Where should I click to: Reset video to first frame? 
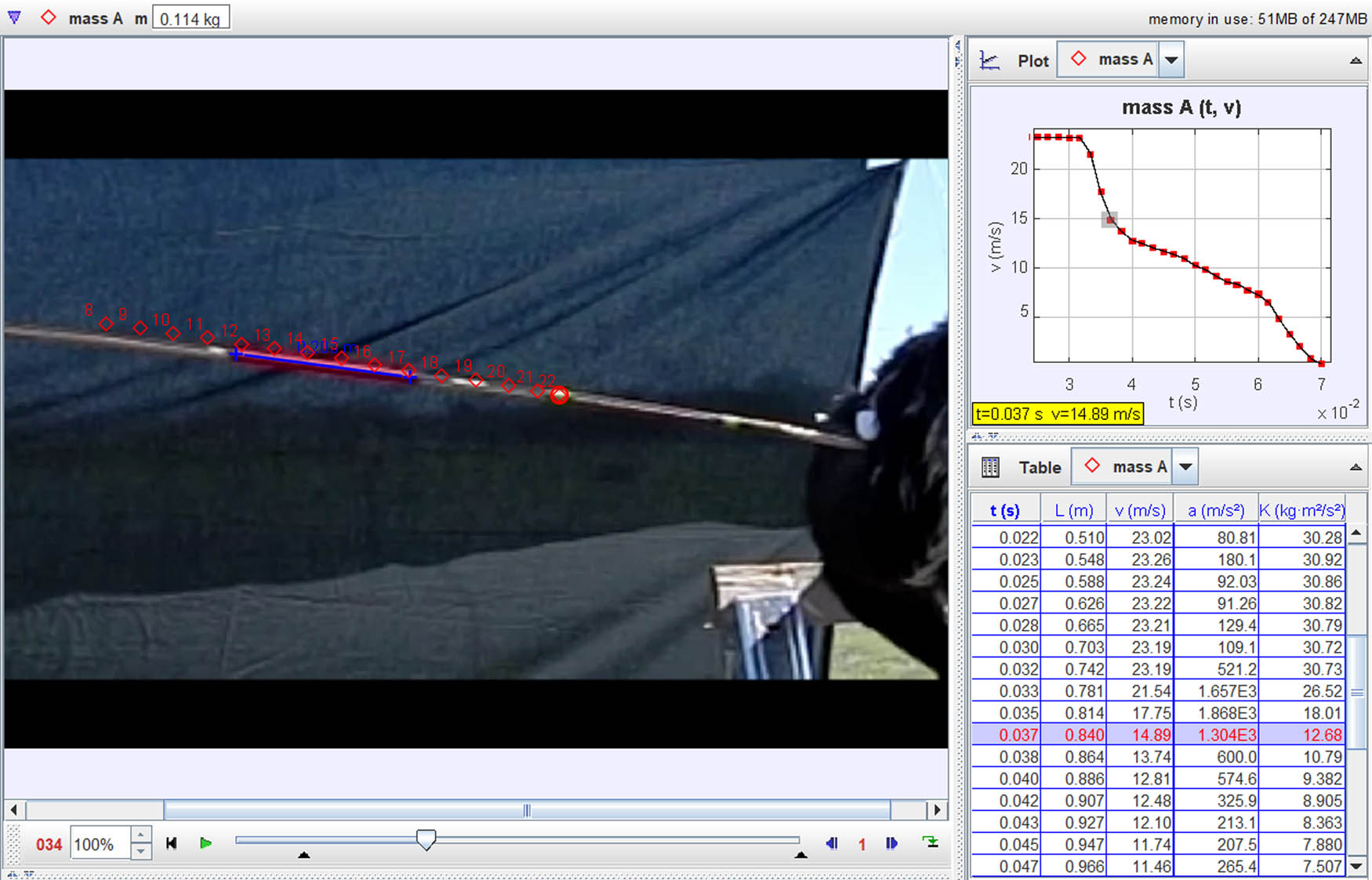click(x=172, y=843)
